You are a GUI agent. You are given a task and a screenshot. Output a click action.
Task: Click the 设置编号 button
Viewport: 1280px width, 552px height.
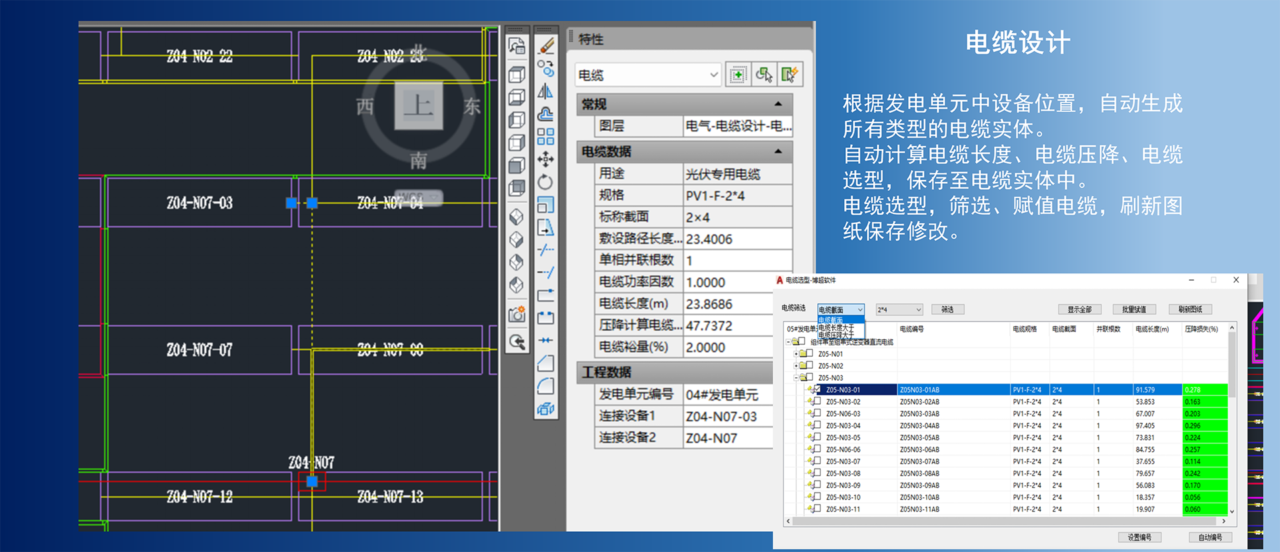1139,537
